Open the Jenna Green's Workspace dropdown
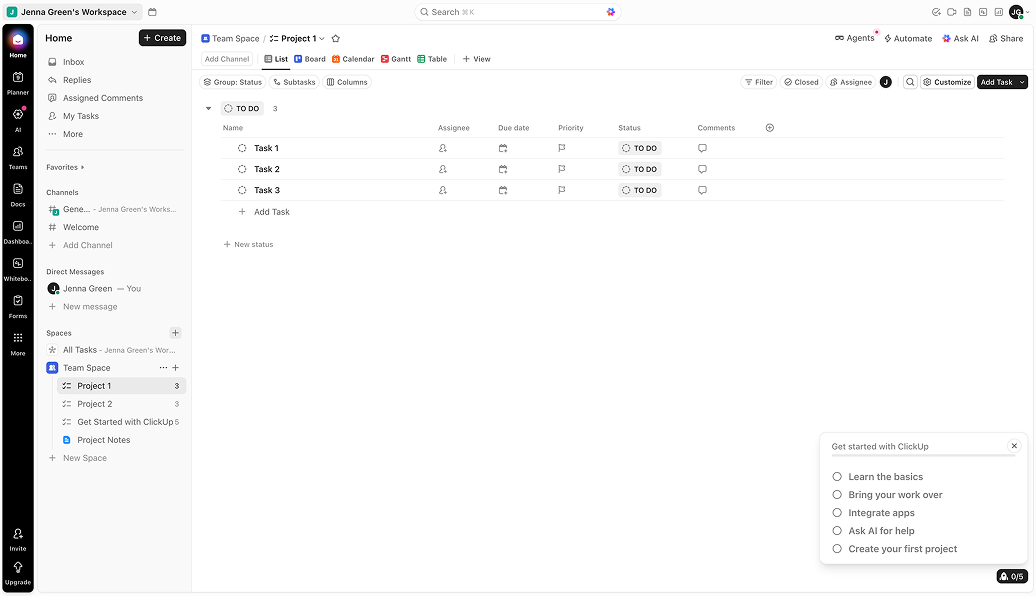1036x596 pixels. (73, 12)
